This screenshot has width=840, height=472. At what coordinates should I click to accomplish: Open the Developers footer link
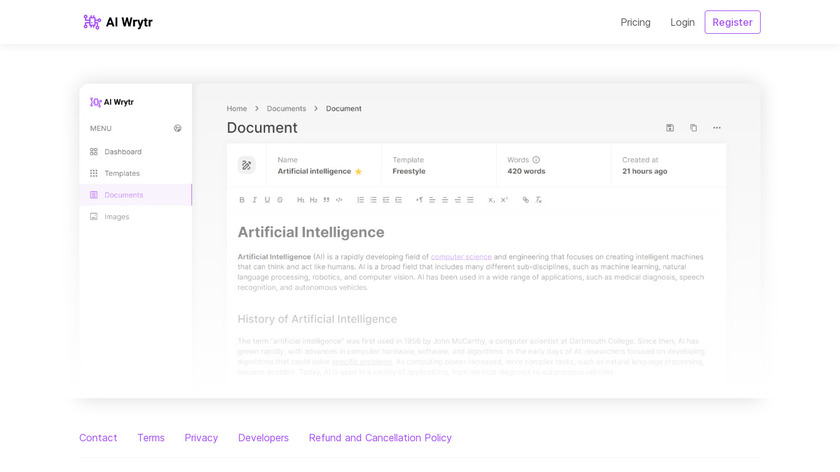[263, 438]
